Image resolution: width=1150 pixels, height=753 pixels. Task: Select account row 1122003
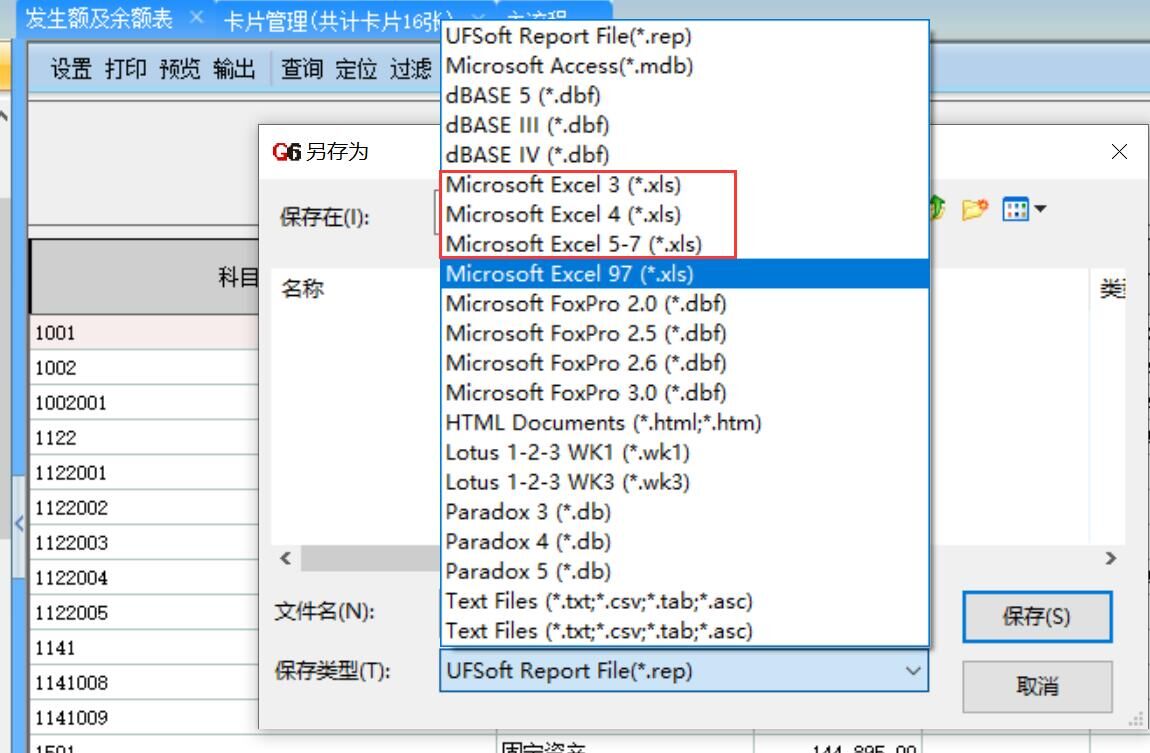coord(144,543)
